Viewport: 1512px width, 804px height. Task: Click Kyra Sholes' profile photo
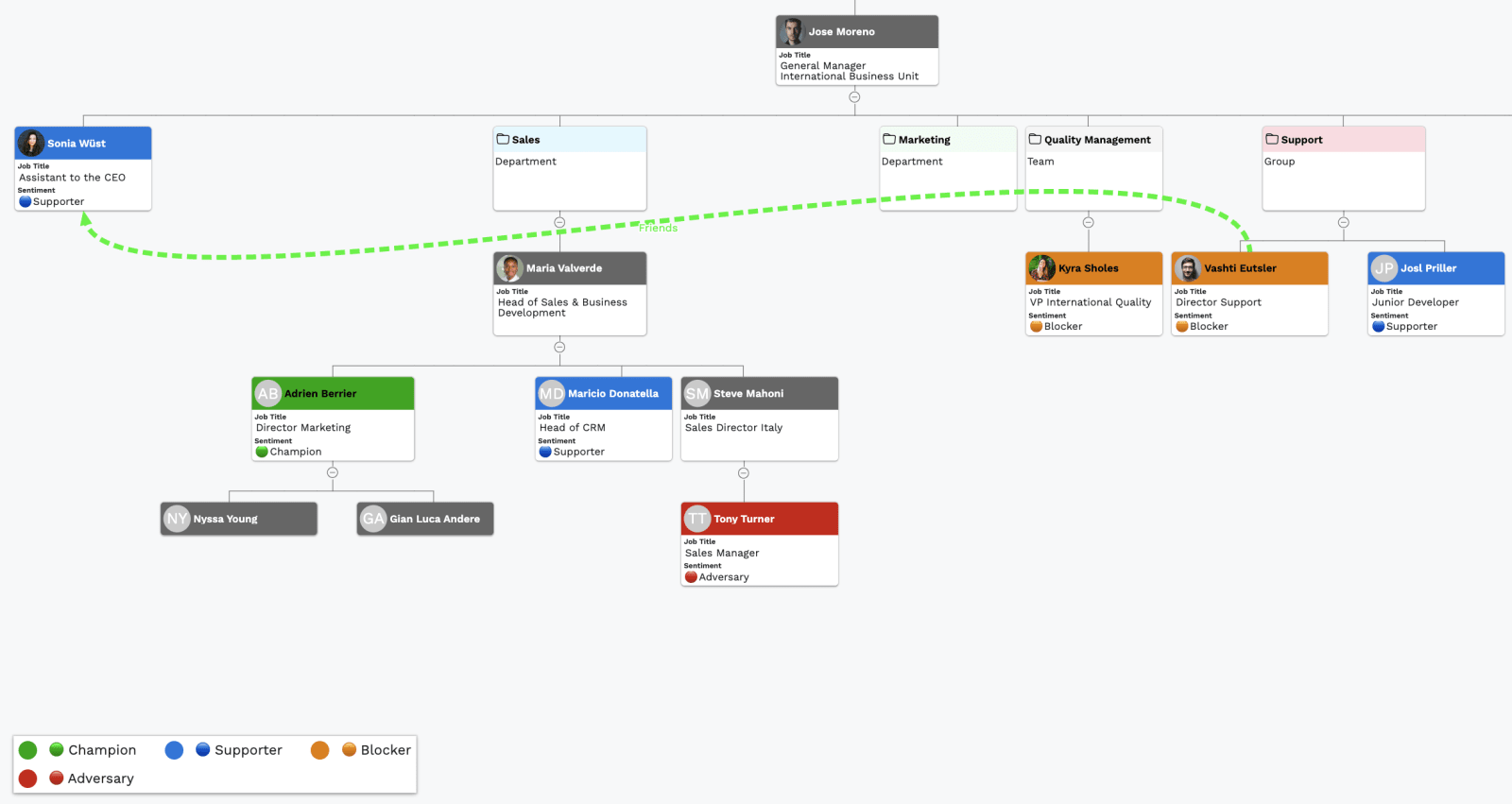coord(1042,267)
